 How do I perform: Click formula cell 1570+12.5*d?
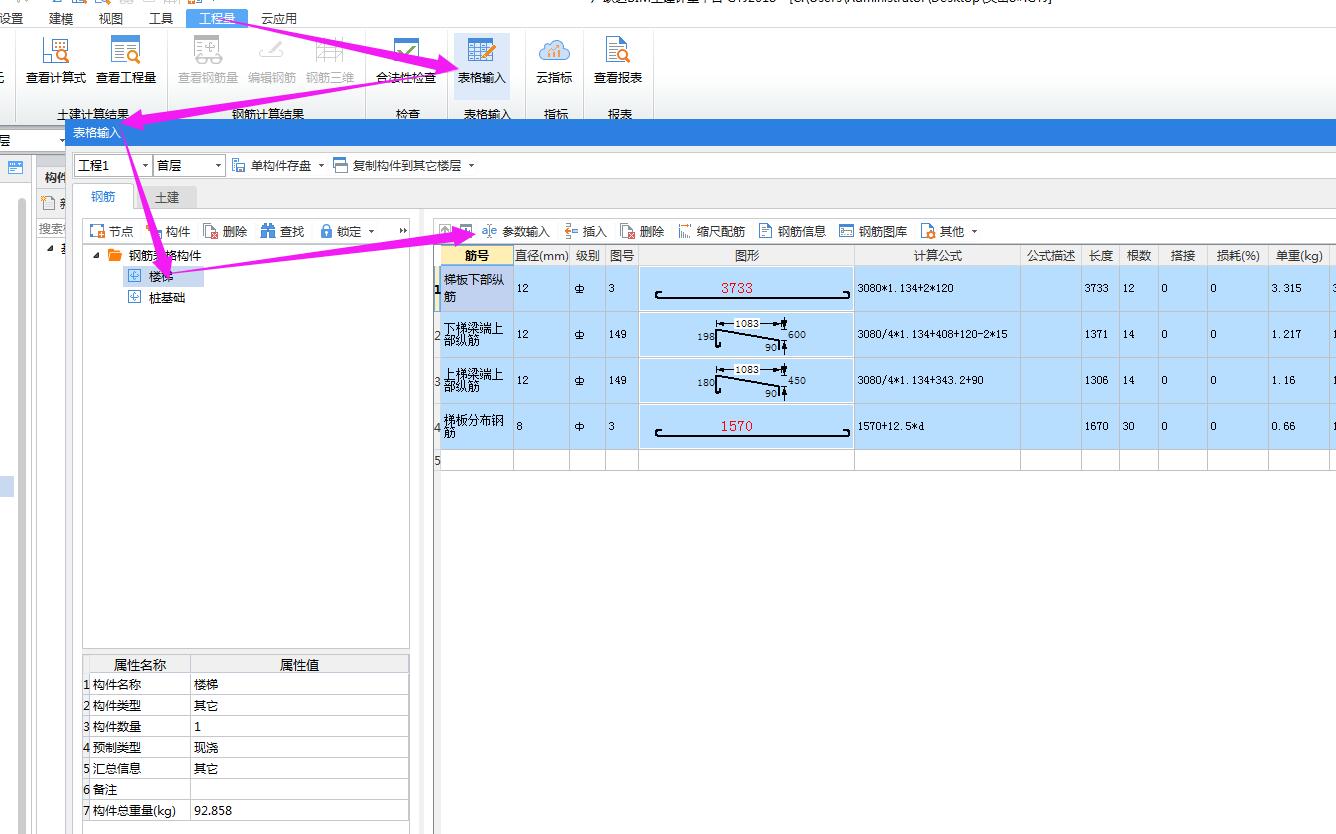[937, 426]
